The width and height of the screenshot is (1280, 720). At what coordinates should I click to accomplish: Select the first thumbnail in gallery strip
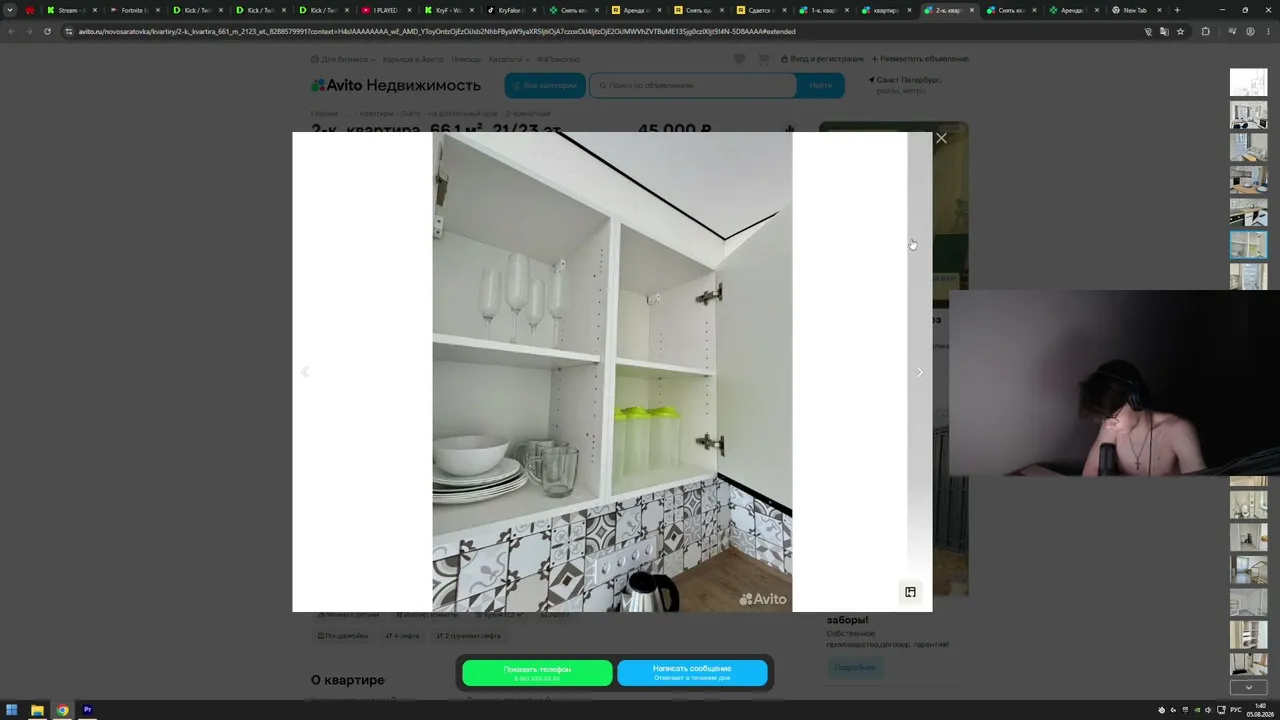(1248, 82)
